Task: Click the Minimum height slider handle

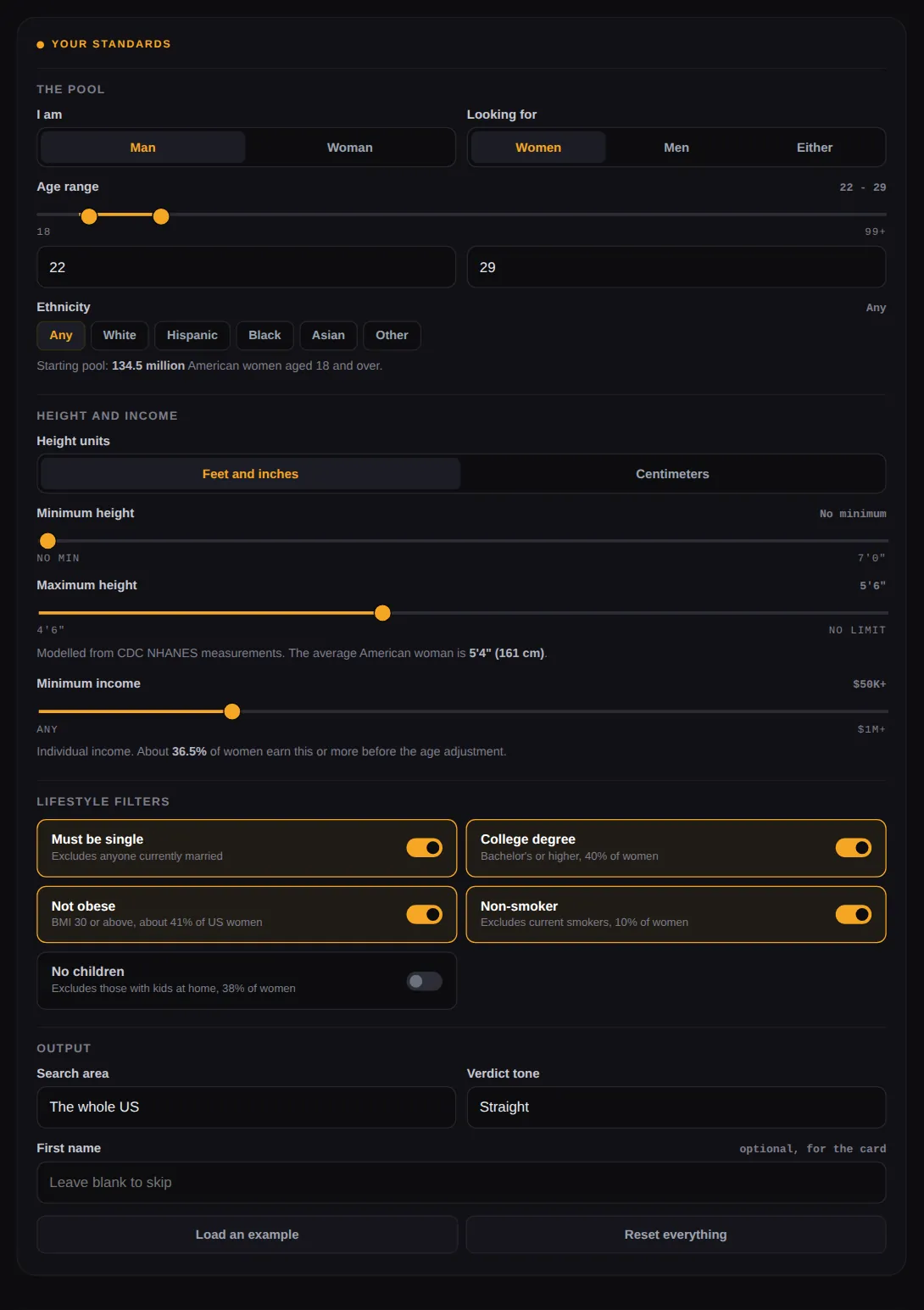Action: tap(48, 541)
